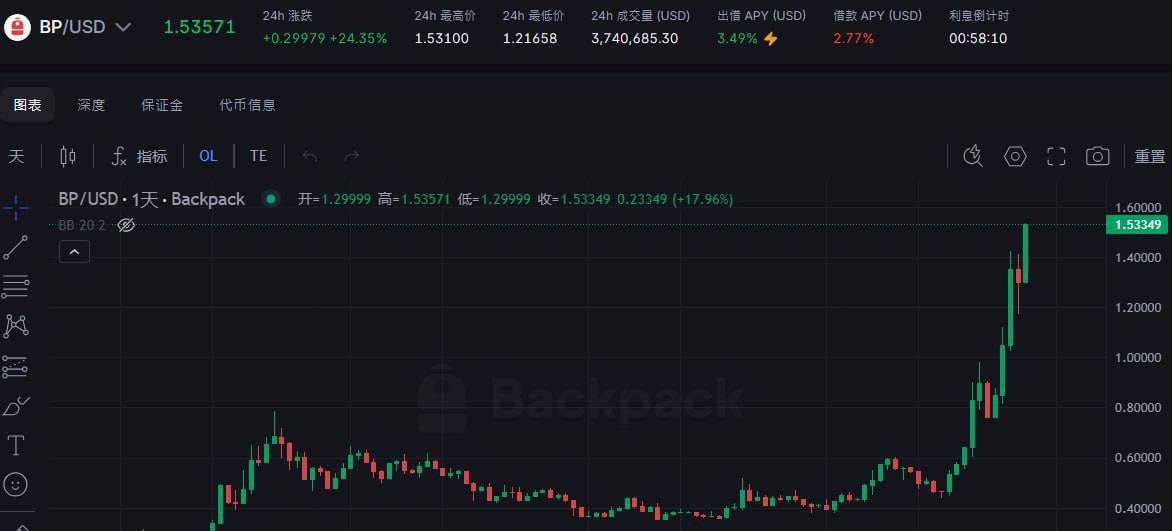Take a chart snapshot with camera icon
Viewport: 1172px width, 531px height.
click(x=1097, y=156)
